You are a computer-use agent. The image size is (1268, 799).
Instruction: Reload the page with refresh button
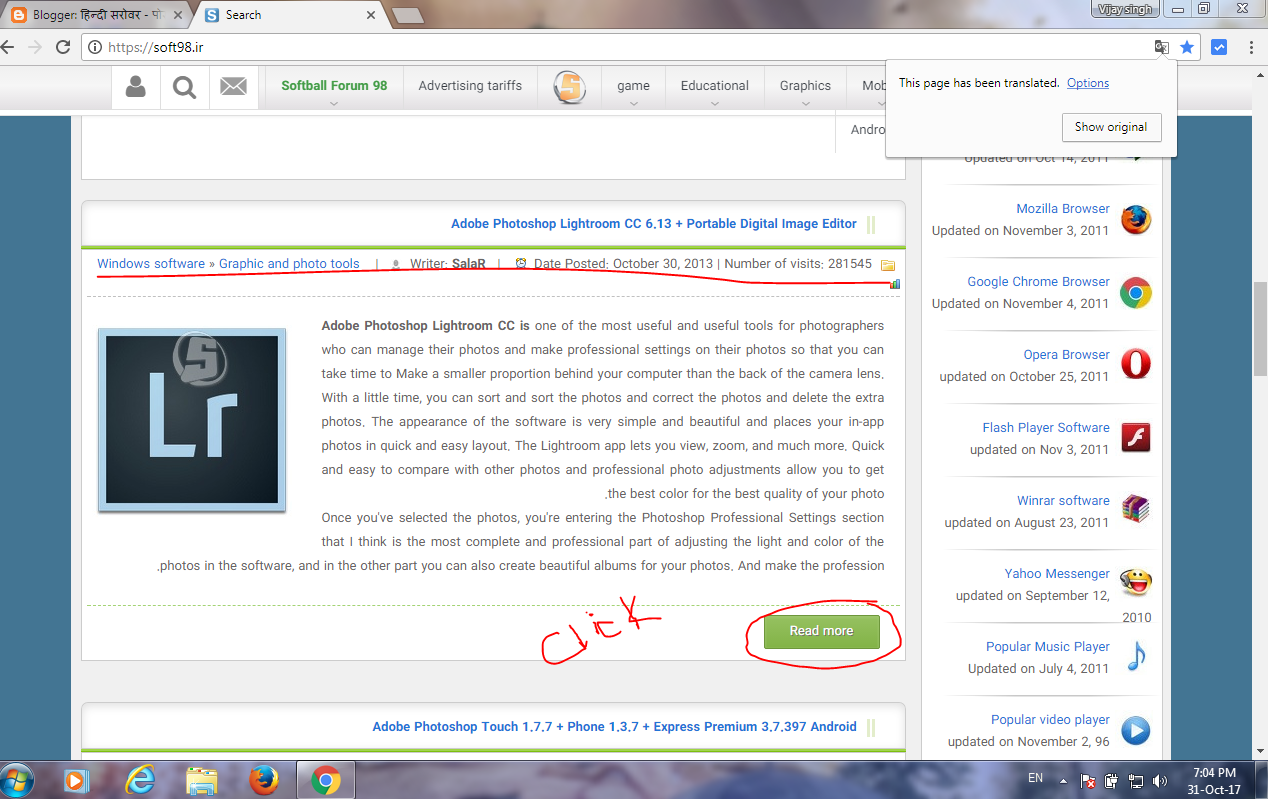(63, 47)
